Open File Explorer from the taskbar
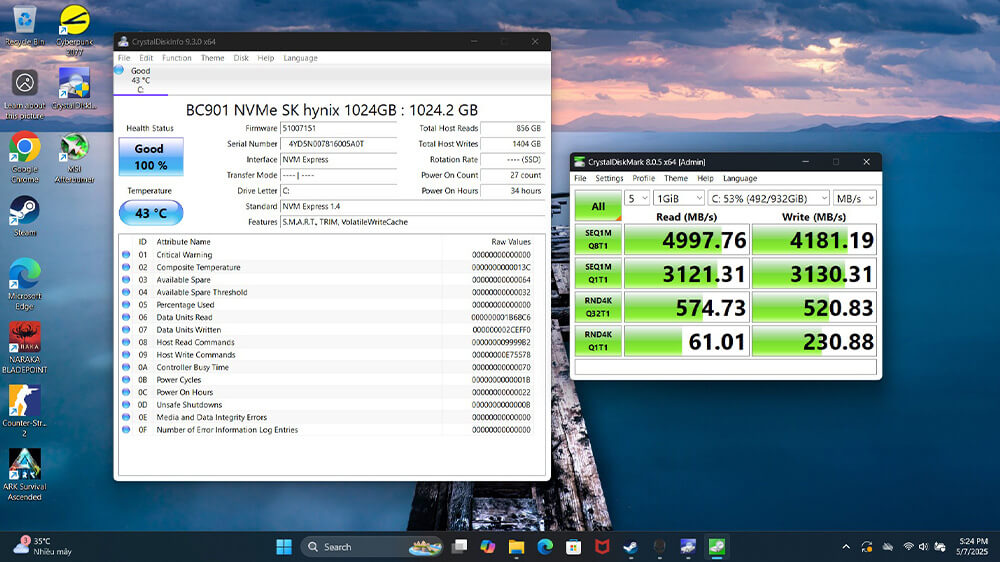Screen dimensions: 1000x562 point(517,547)
